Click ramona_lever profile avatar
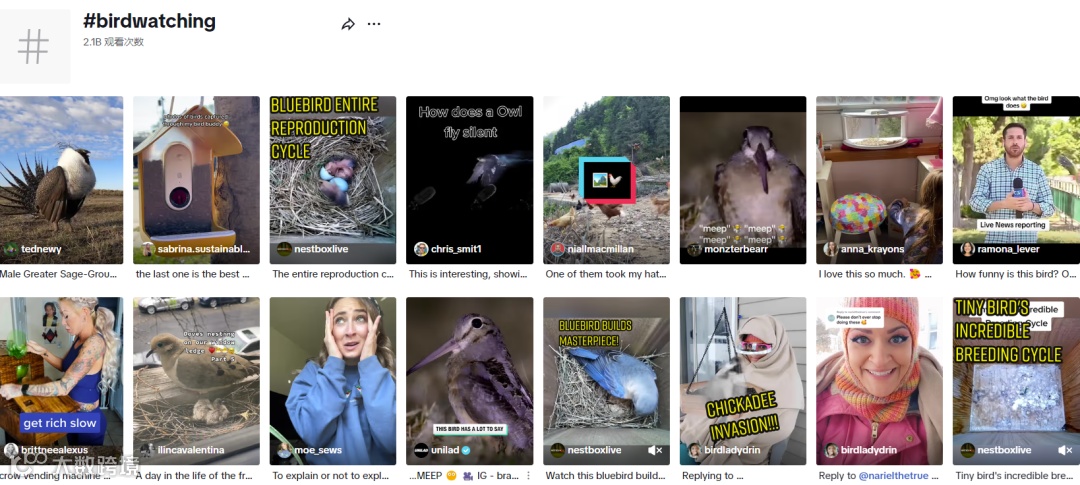 coord(968,249)
